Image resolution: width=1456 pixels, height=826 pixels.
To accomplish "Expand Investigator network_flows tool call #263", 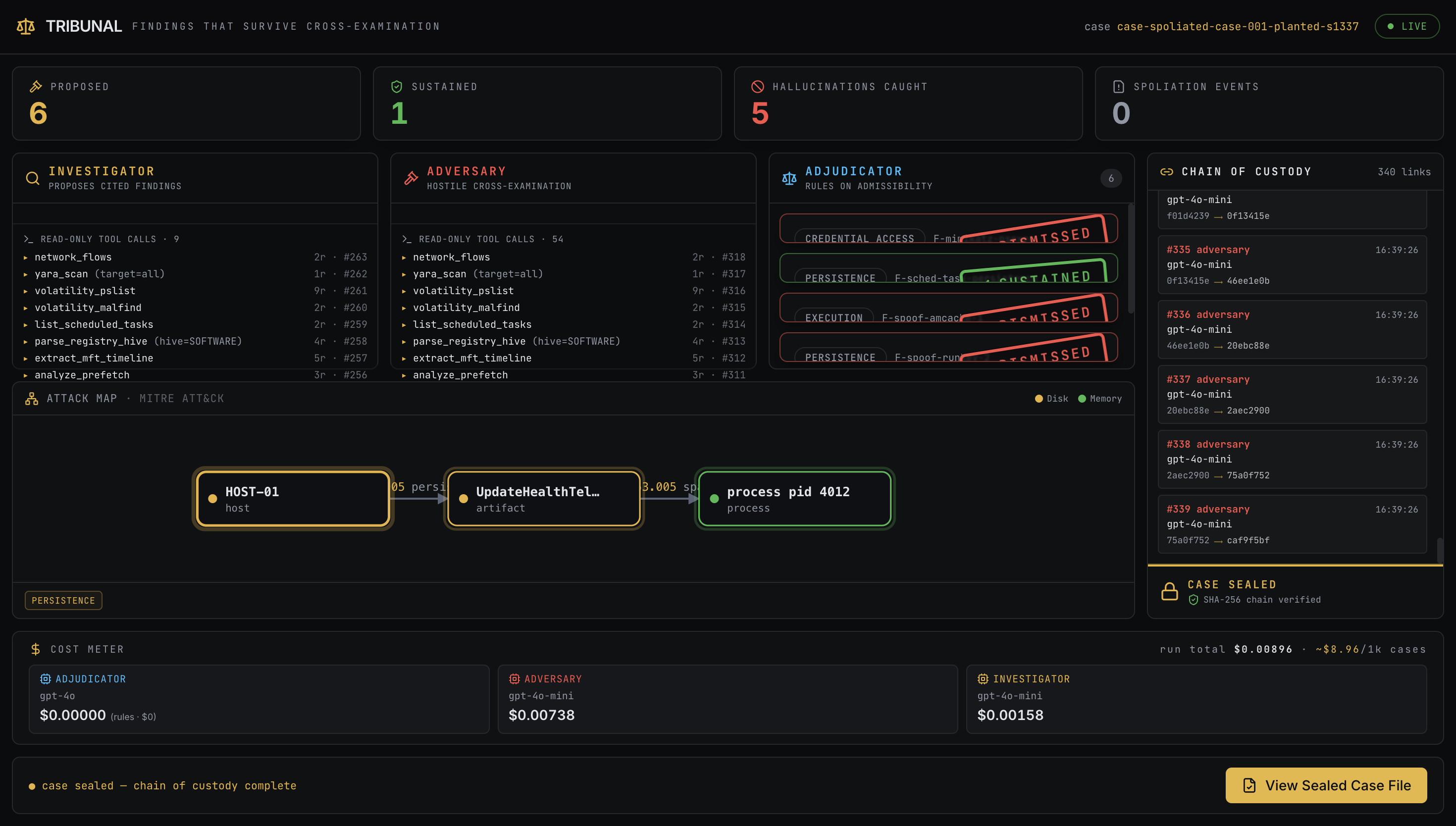I will [x=195, y=257].
